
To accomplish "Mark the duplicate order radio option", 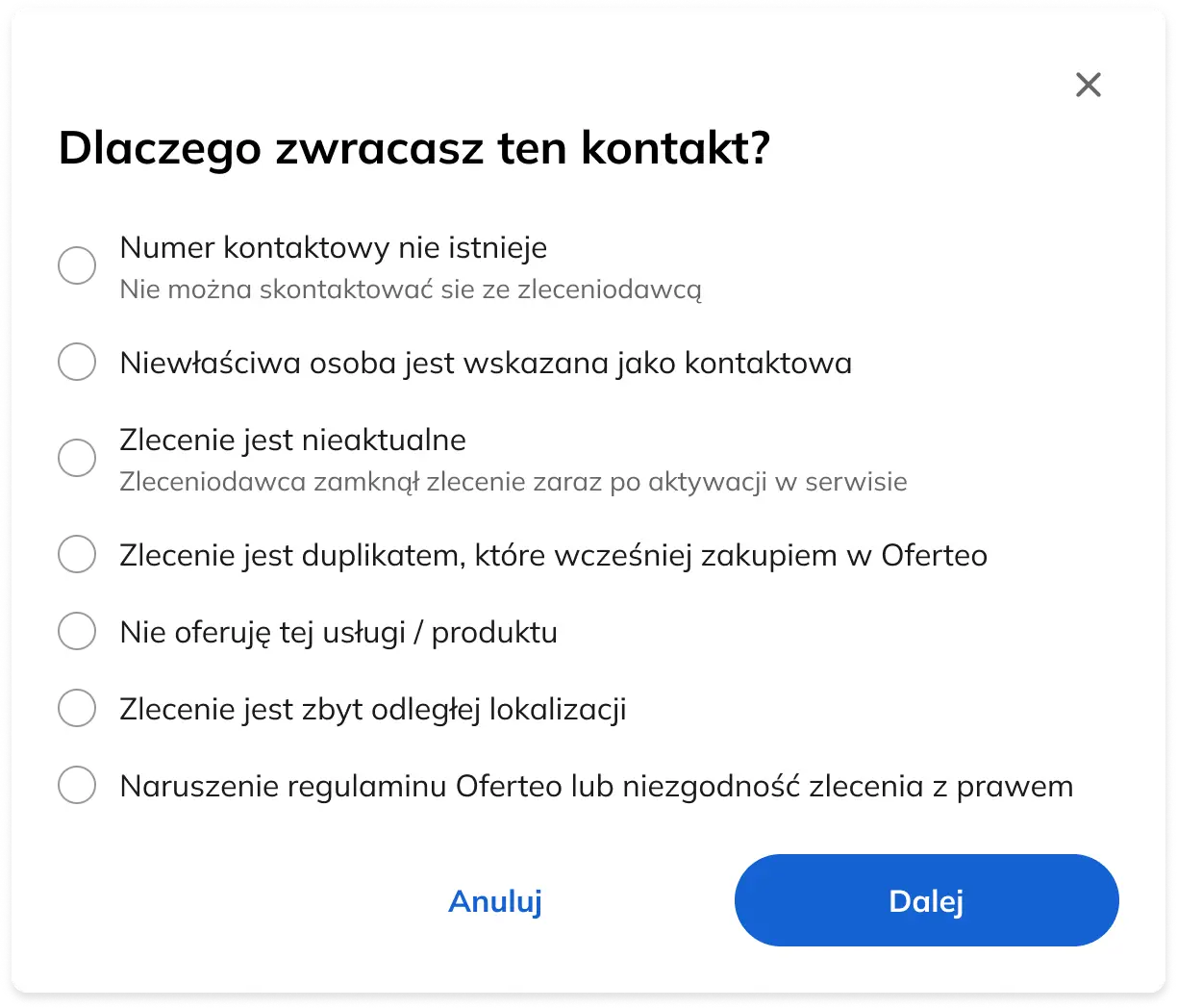I will [77, 555].
